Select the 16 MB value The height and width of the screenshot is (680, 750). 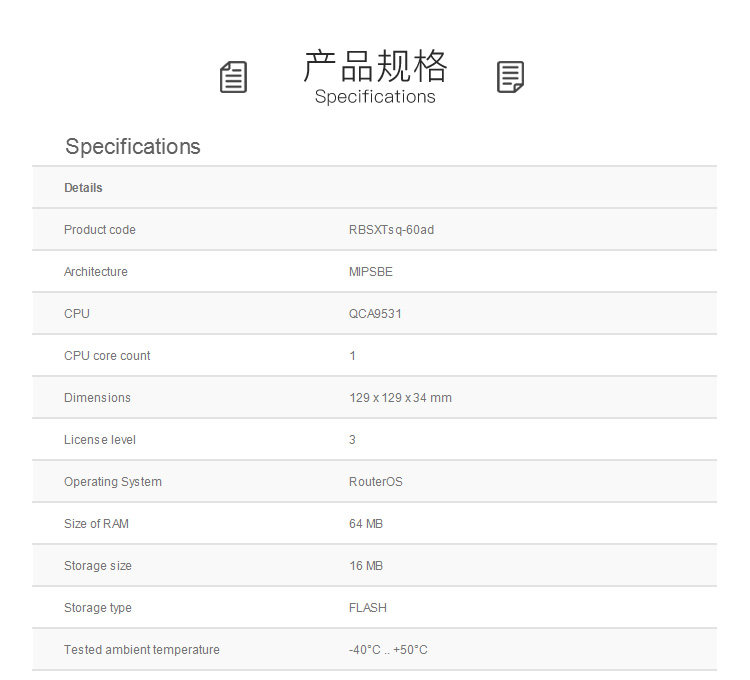coord(366,566)
